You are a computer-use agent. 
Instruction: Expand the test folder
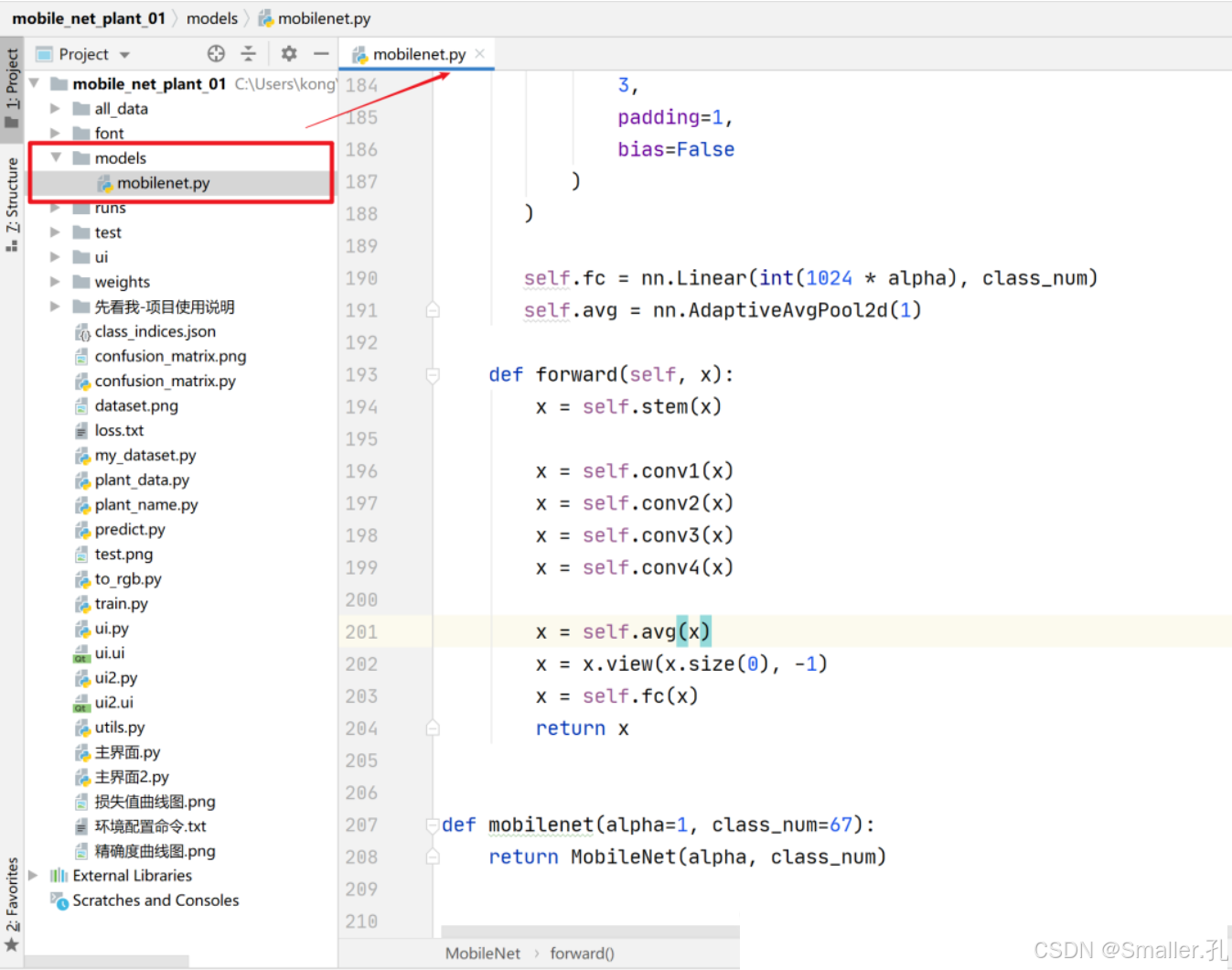click(55, 232)
